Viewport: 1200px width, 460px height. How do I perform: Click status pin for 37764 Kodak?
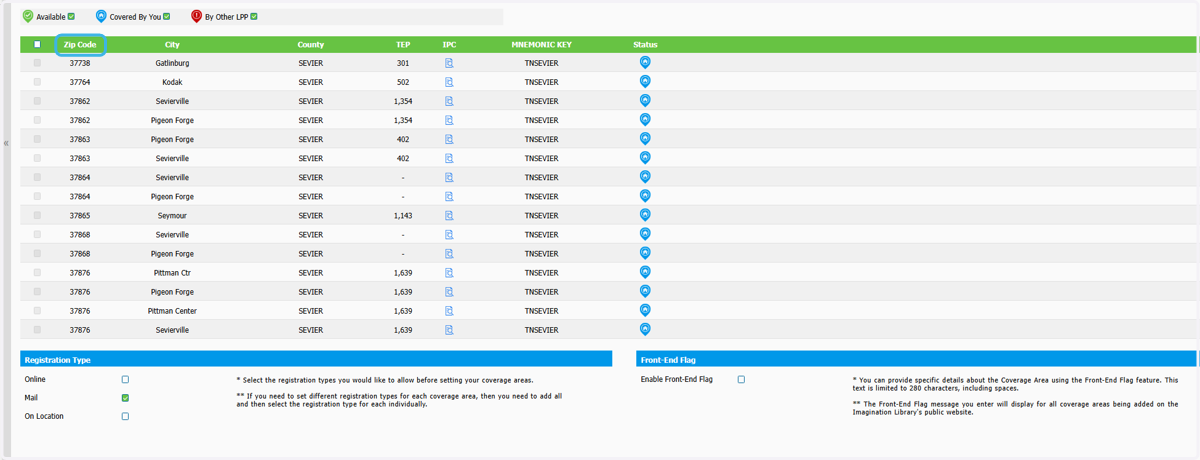(x=645, y=81)
